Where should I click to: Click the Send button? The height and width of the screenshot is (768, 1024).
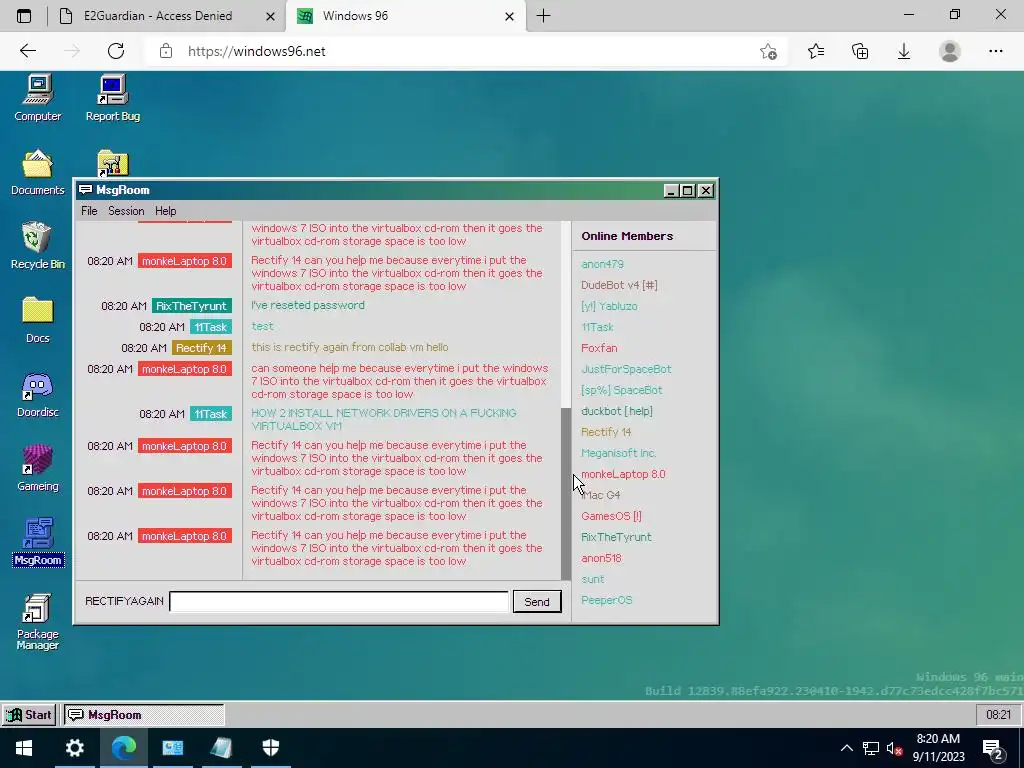tap(537, 601)
